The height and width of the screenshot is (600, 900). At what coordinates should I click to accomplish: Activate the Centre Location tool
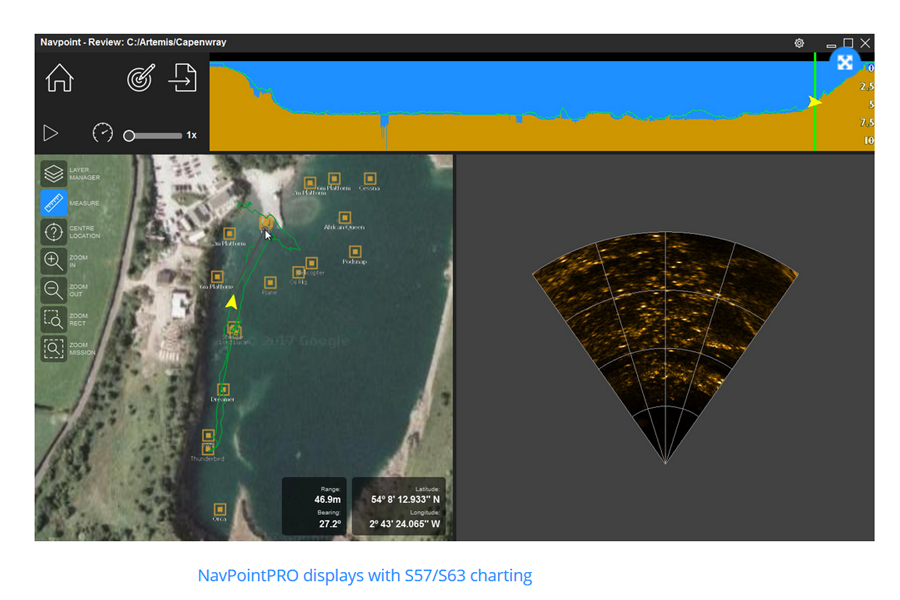point(52,232)
